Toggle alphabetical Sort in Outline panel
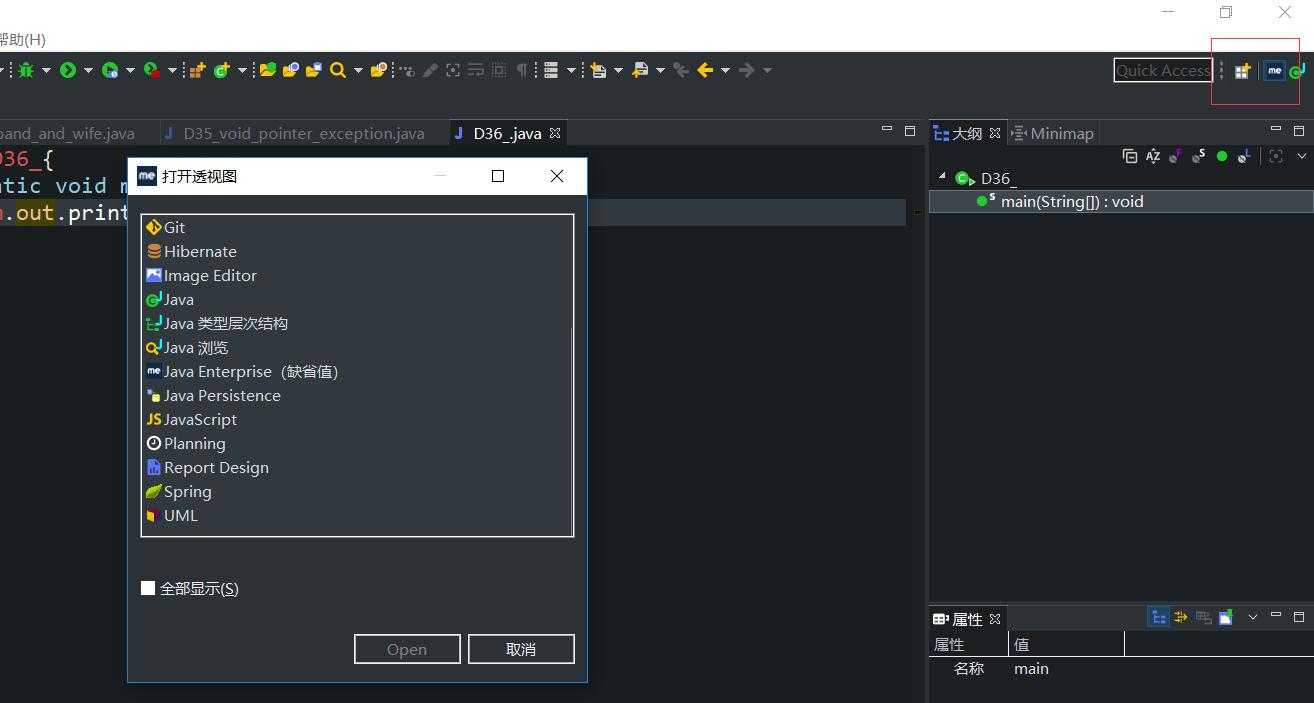Image resolution: width=1314 pixels, height=703 pixels. point(1153,156)
